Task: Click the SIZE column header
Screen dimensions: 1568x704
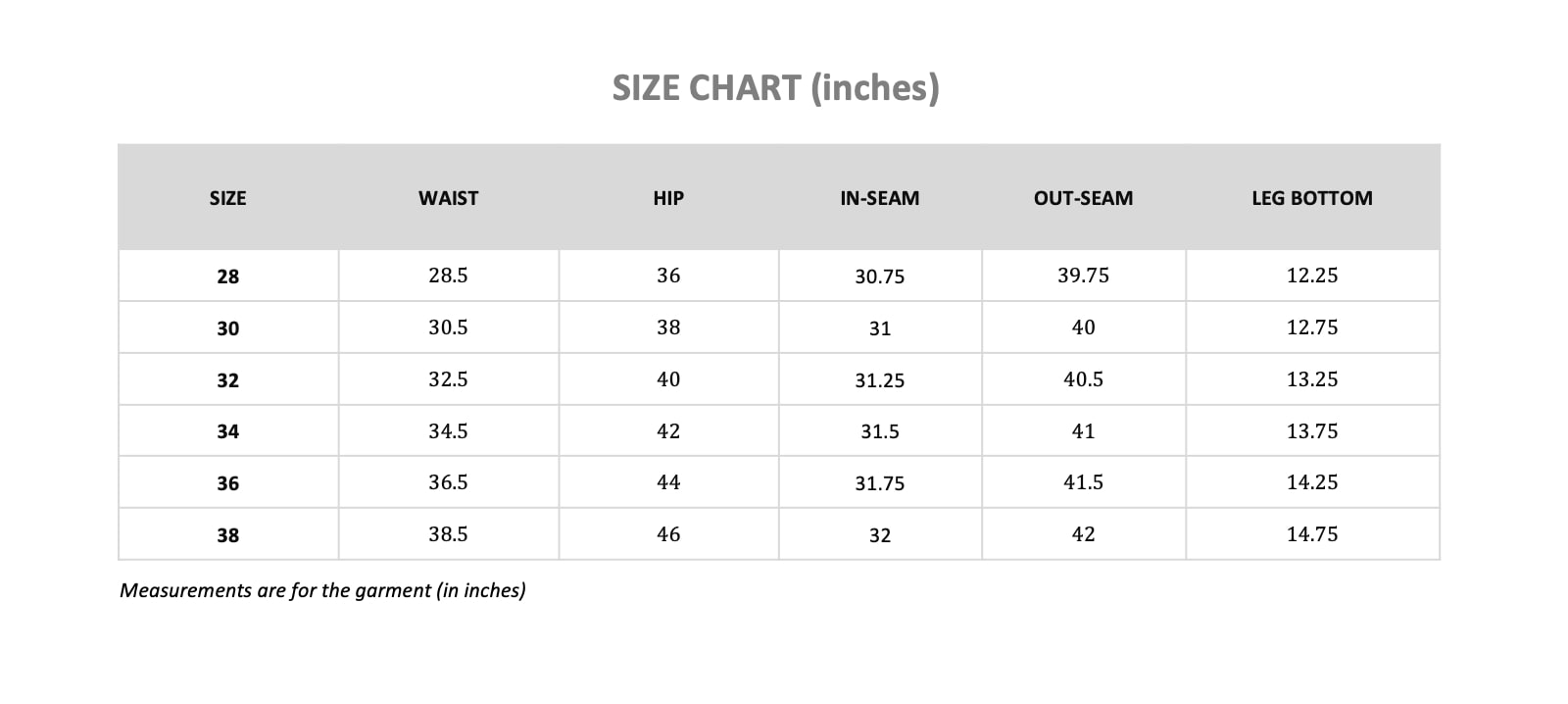Action: coord(227,198)
